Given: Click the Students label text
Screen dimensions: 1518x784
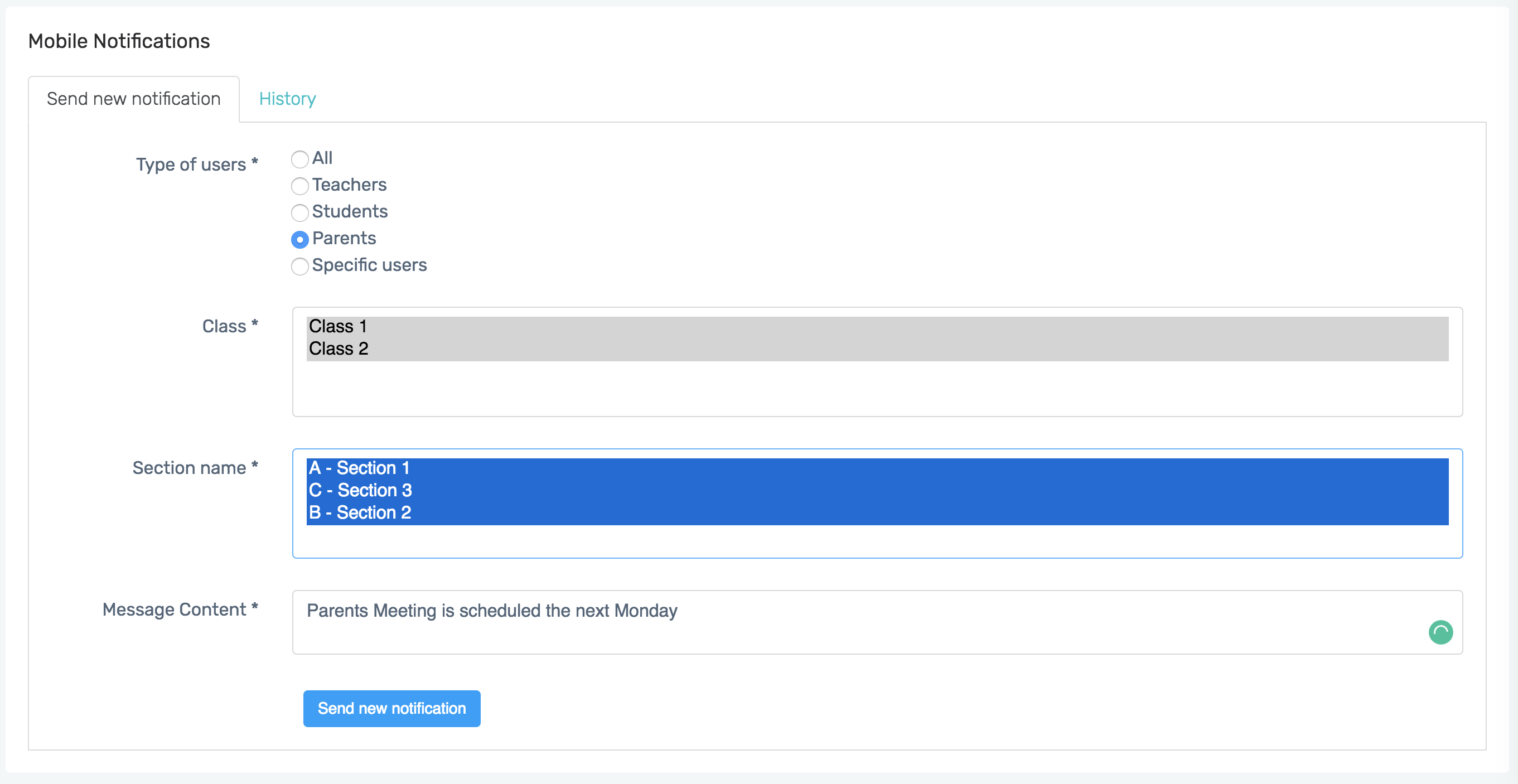Looking at the screenshot, I should point(350,211).
